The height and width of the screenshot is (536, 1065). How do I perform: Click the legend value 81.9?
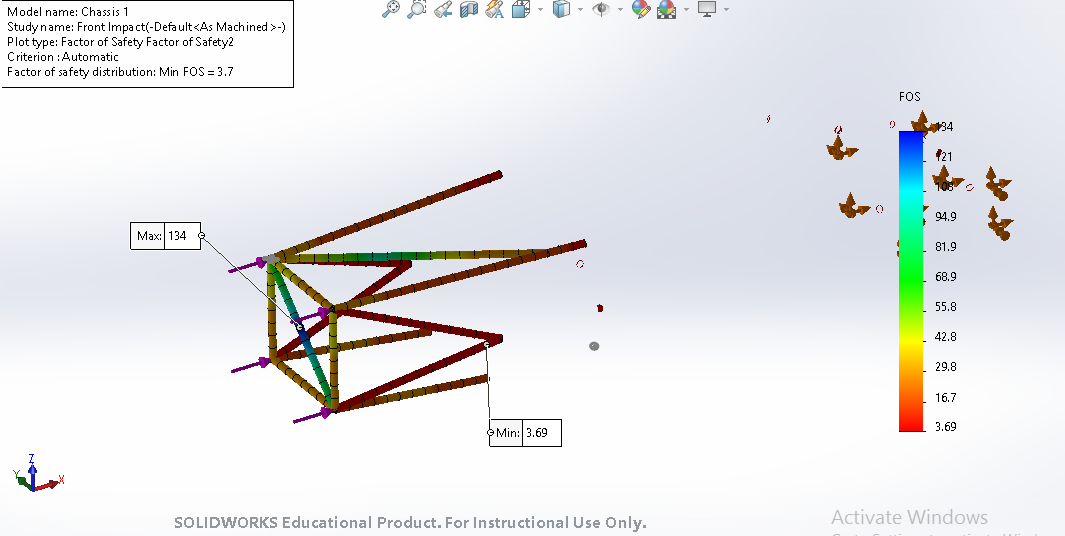945,247
